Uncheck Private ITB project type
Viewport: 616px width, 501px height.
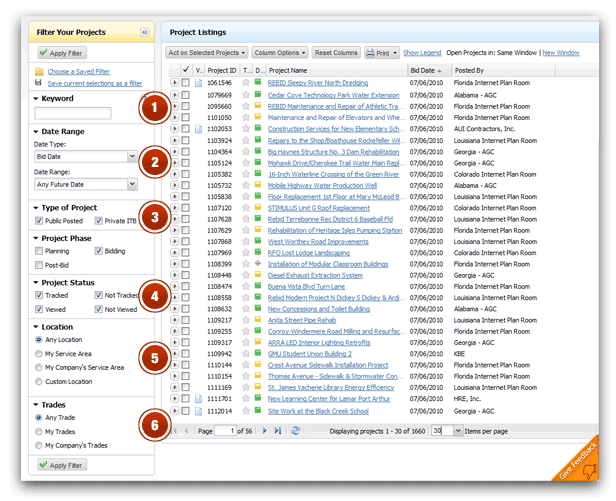(x=99, y=221)
